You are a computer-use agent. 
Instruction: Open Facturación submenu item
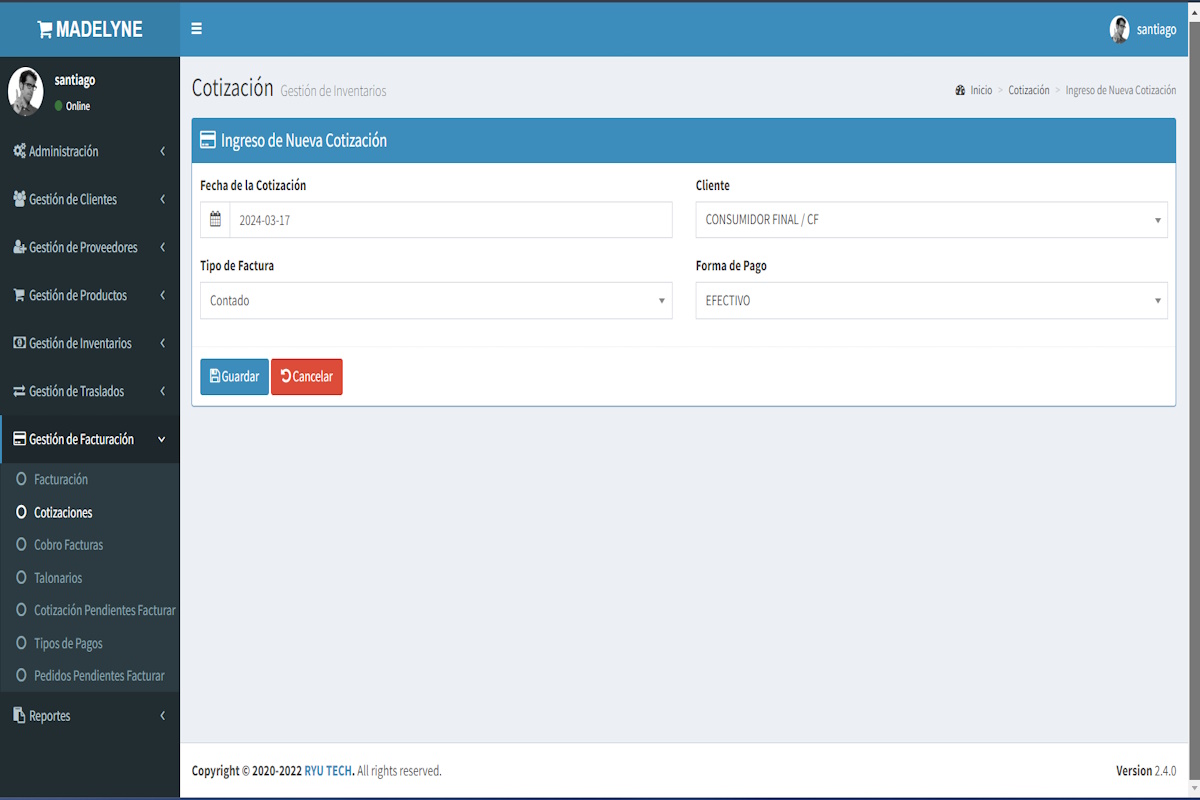[x=61, y=479]
